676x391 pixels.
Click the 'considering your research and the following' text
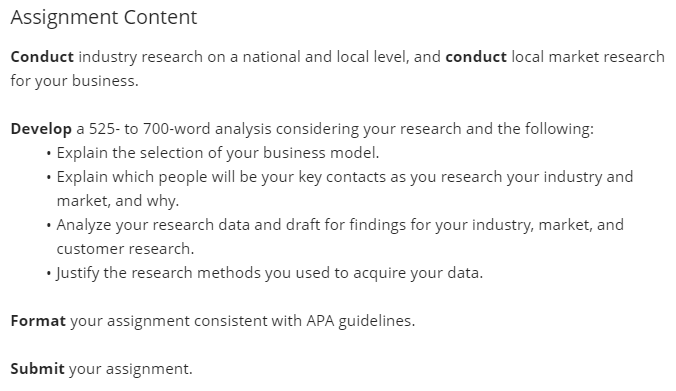click(435, 129)
